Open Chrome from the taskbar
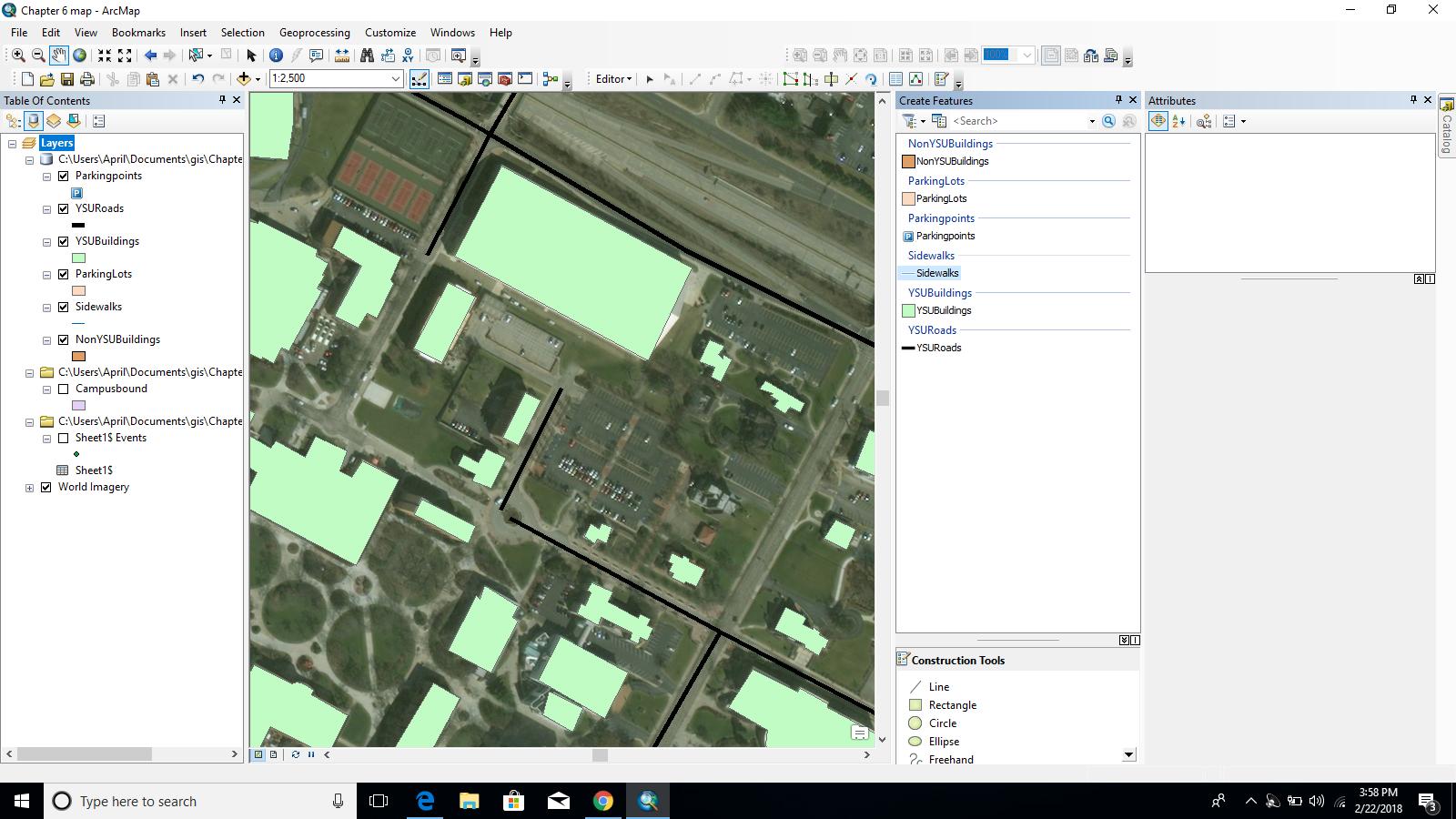The image size is (1456, 819). [x=602, y=801]
